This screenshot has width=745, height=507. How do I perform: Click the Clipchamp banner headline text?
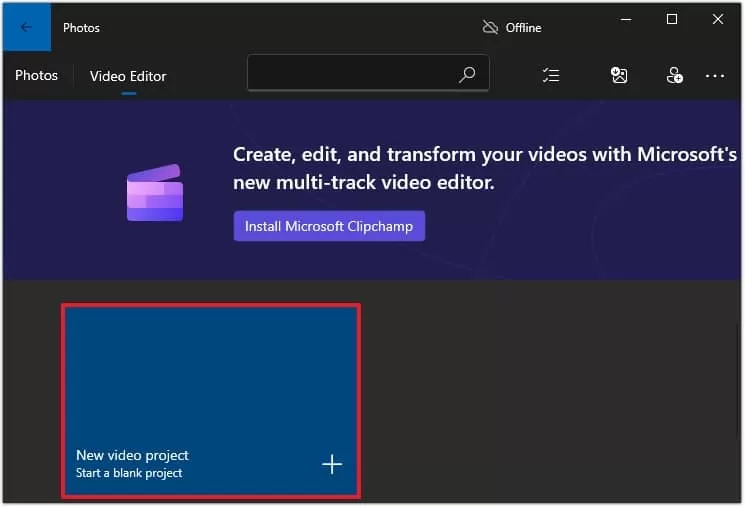pyautogui.click(x=485, y=168)
